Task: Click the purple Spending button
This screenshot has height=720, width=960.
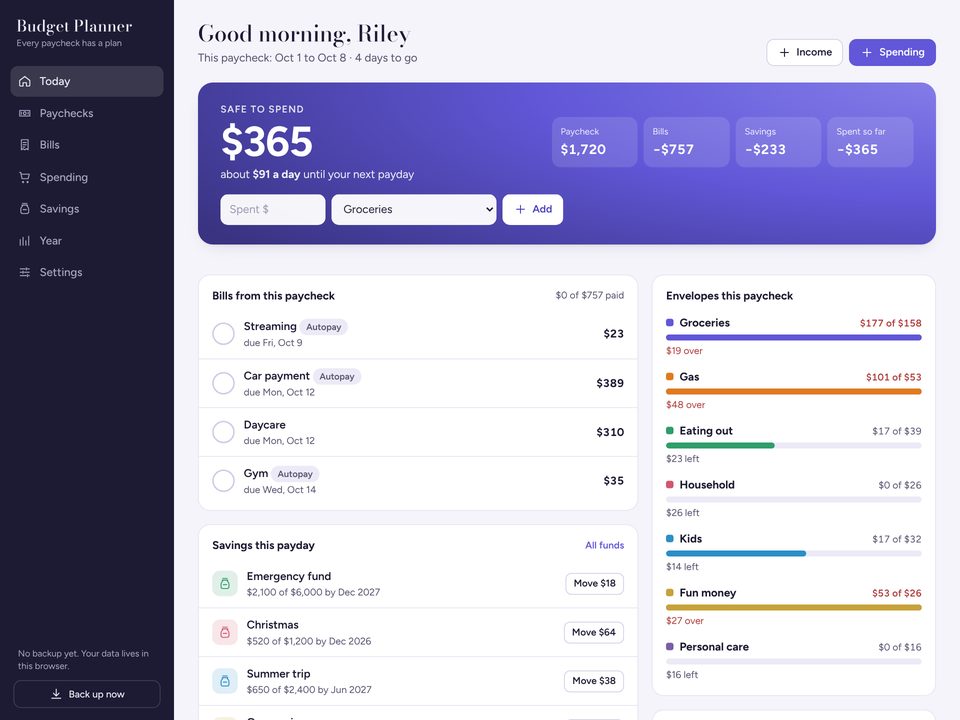Action: pos(892,53)
